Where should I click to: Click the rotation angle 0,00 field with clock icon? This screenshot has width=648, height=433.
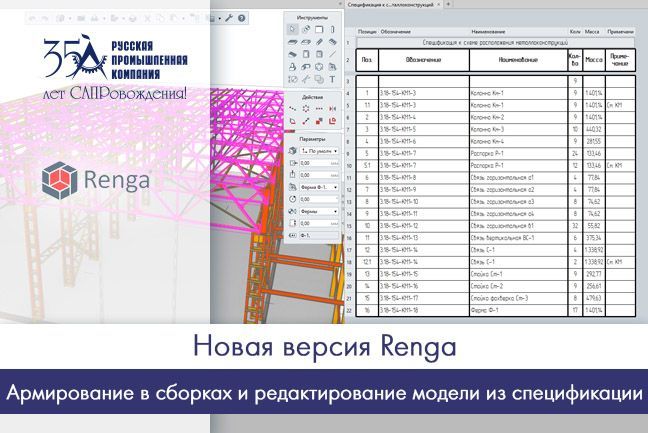[319, 199]
